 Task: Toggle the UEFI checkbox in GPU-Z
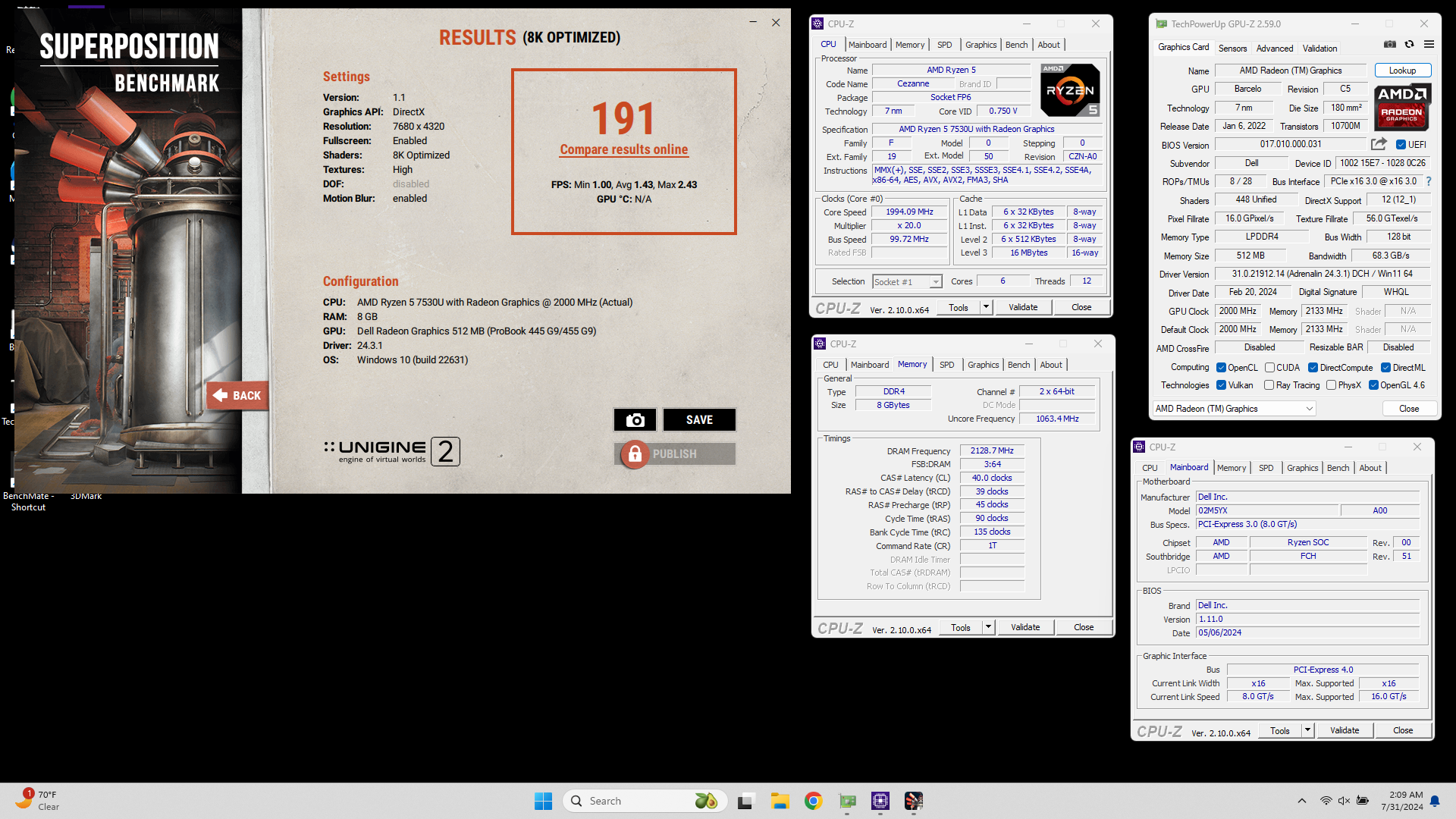pyautogui.click(x=1401, y=145)
